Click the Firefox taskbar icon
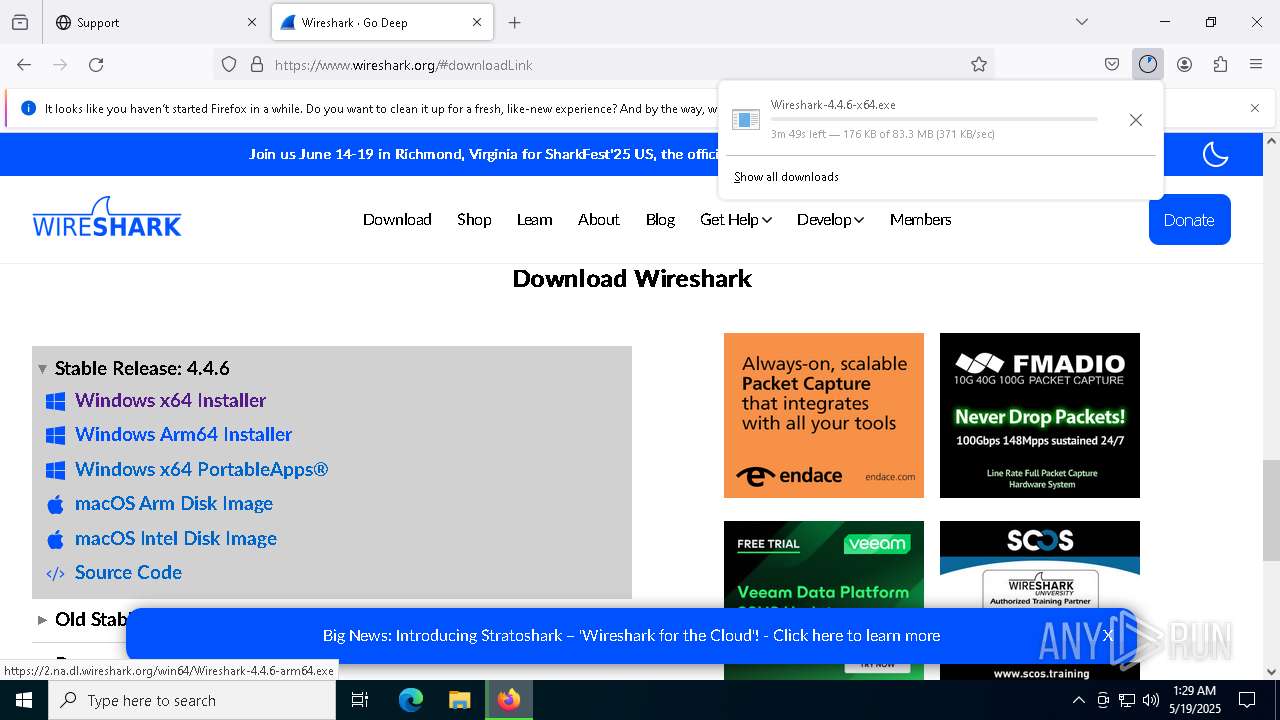 point(509,700)
